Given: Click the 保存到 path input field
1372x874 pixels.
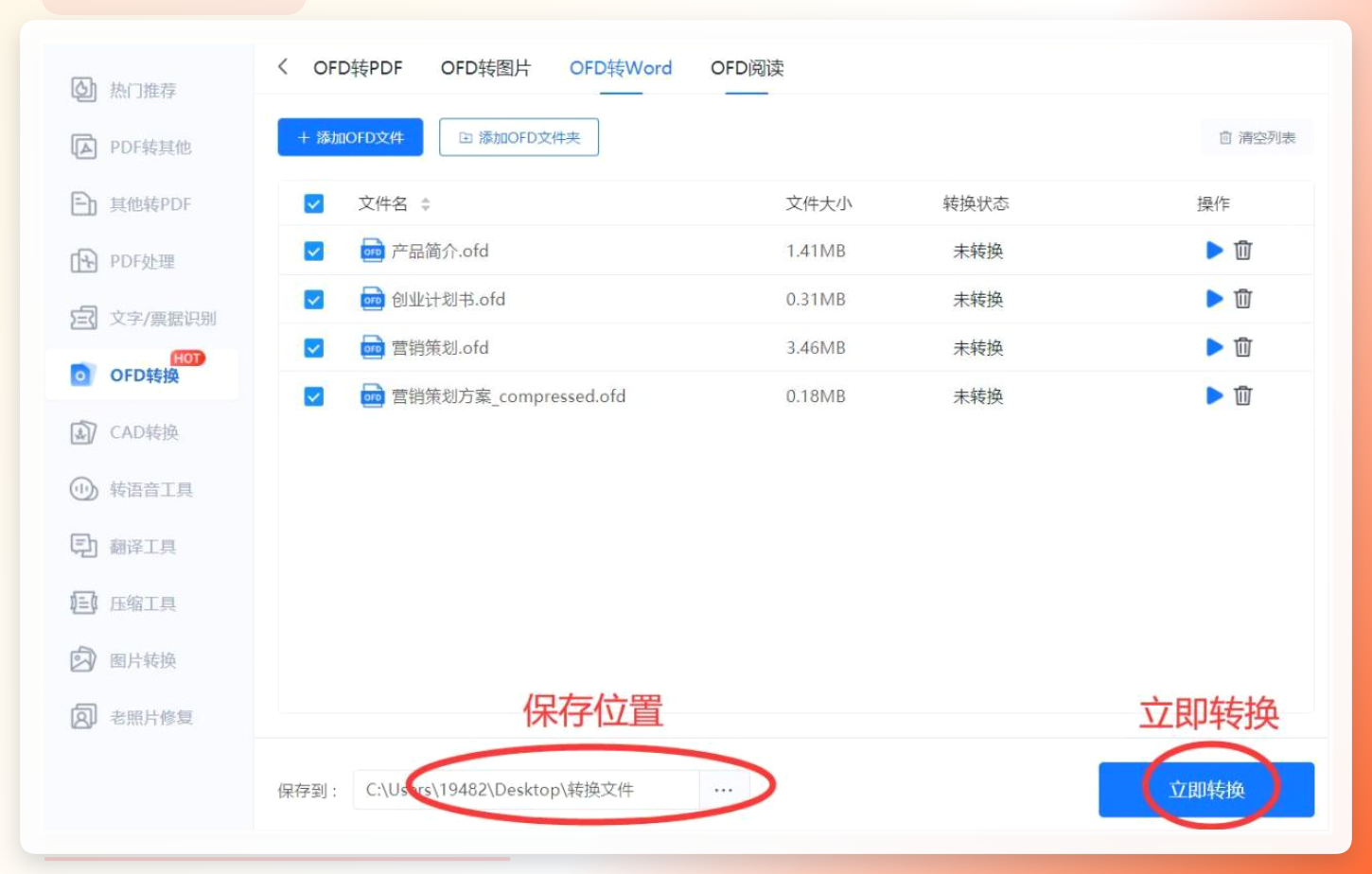Looking at the screenshot, I should [526, 790].
